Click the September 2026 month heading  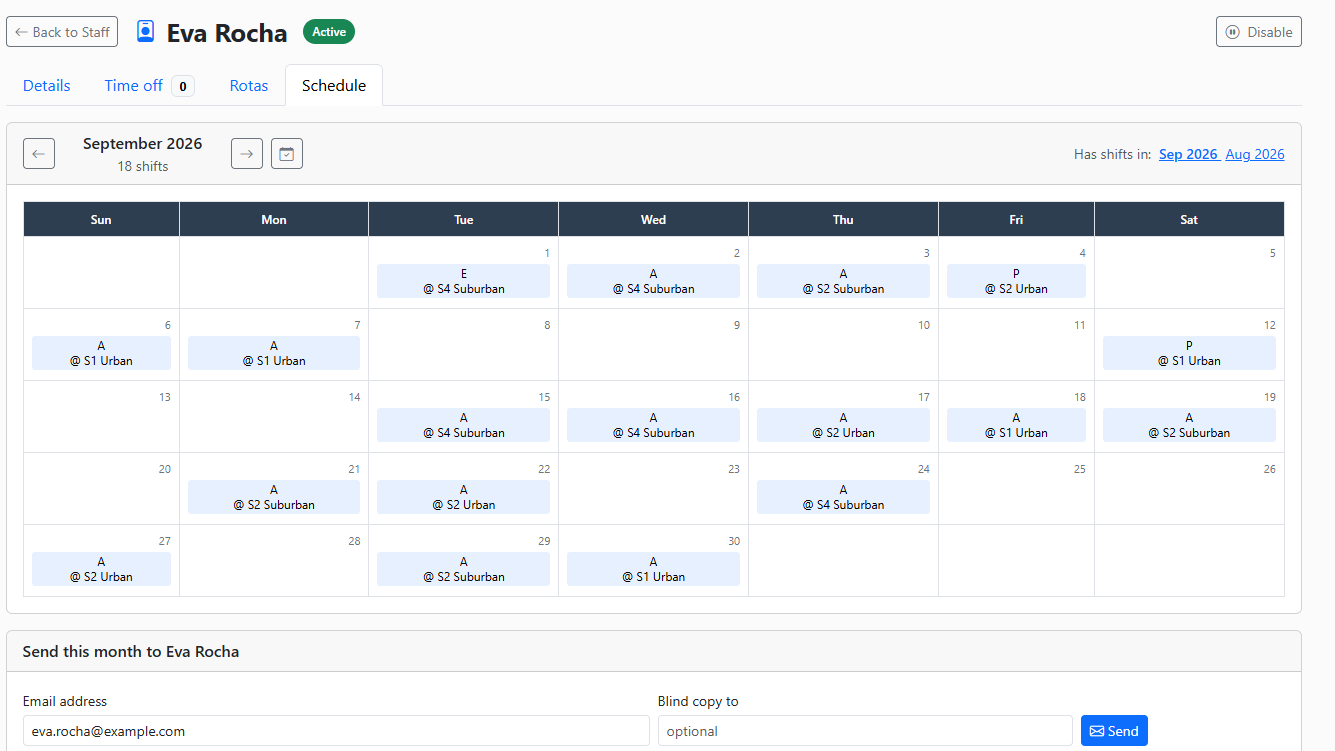click(143, 144)
